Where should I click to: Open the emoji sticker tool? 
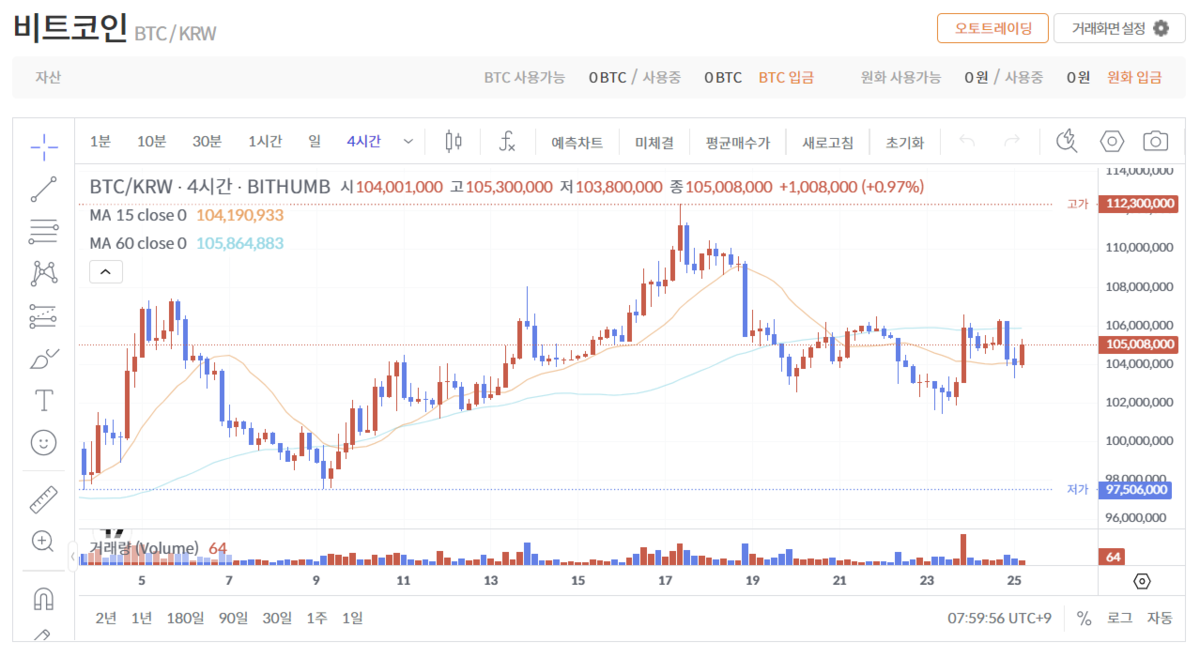[44, 442]
